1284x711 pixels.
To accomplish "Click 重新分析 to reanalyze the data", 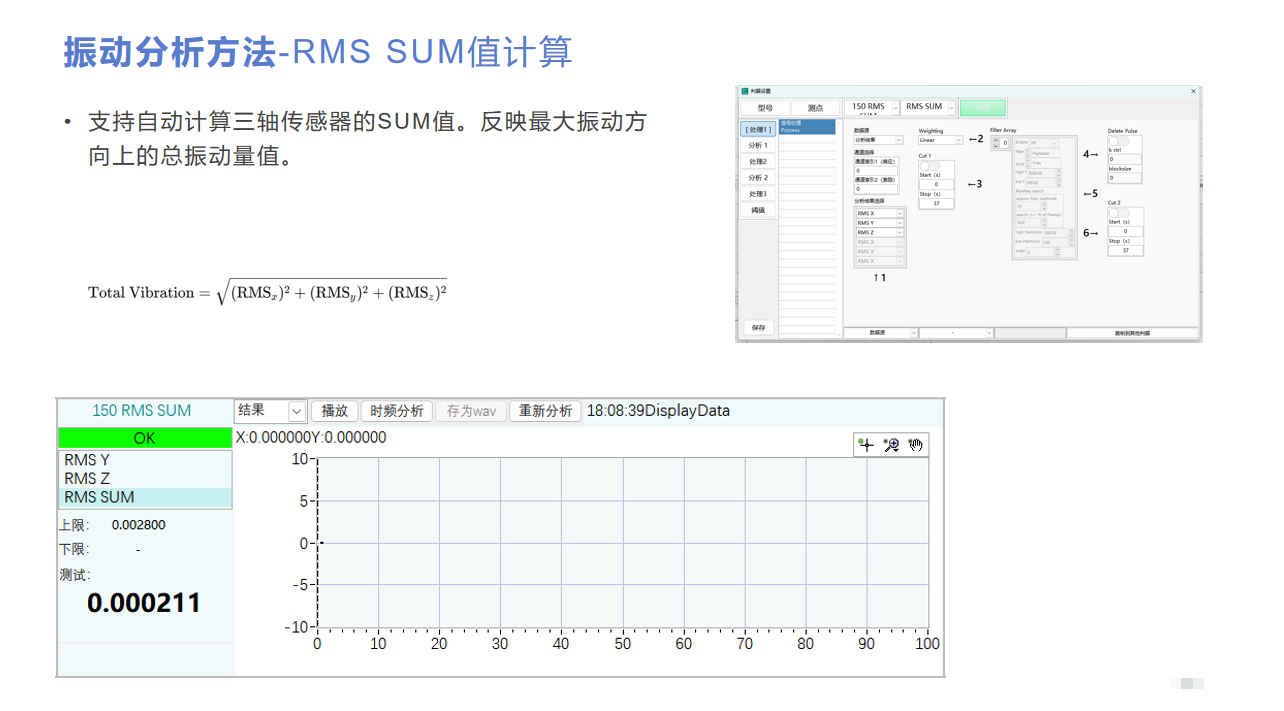I will [545, 410].
